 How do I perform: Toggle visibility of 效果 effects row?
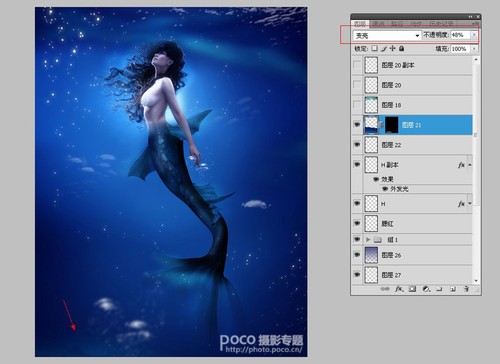click(x=376, y=179)
